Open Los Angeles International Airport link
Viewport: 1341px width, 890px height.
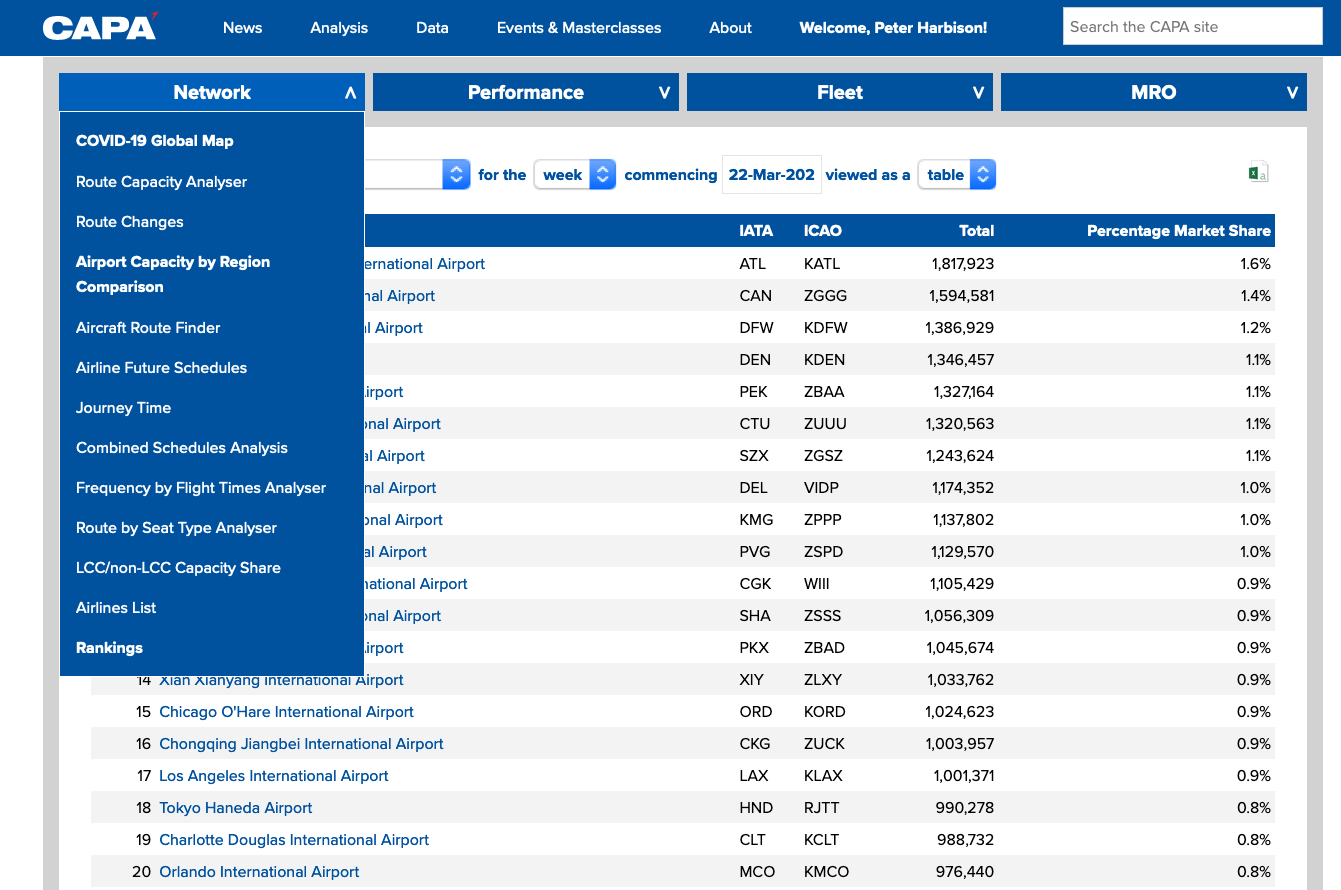pyautogui.click(x=274, y=775)
